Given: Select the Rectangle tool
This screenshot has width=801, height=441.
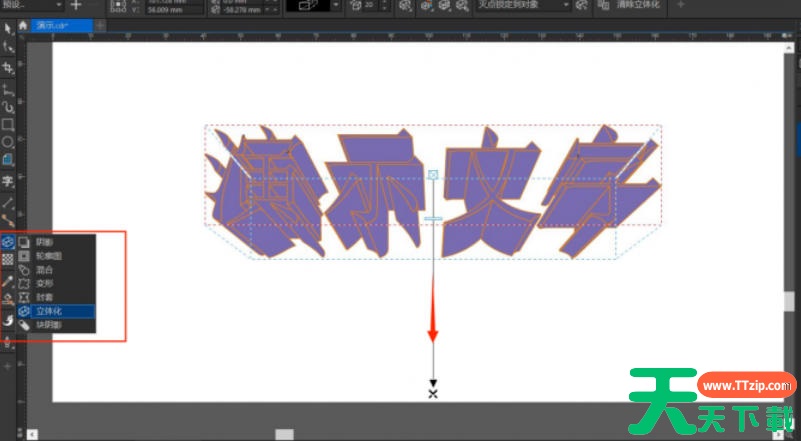Looking at the screenshot, I should click(8, 125).
